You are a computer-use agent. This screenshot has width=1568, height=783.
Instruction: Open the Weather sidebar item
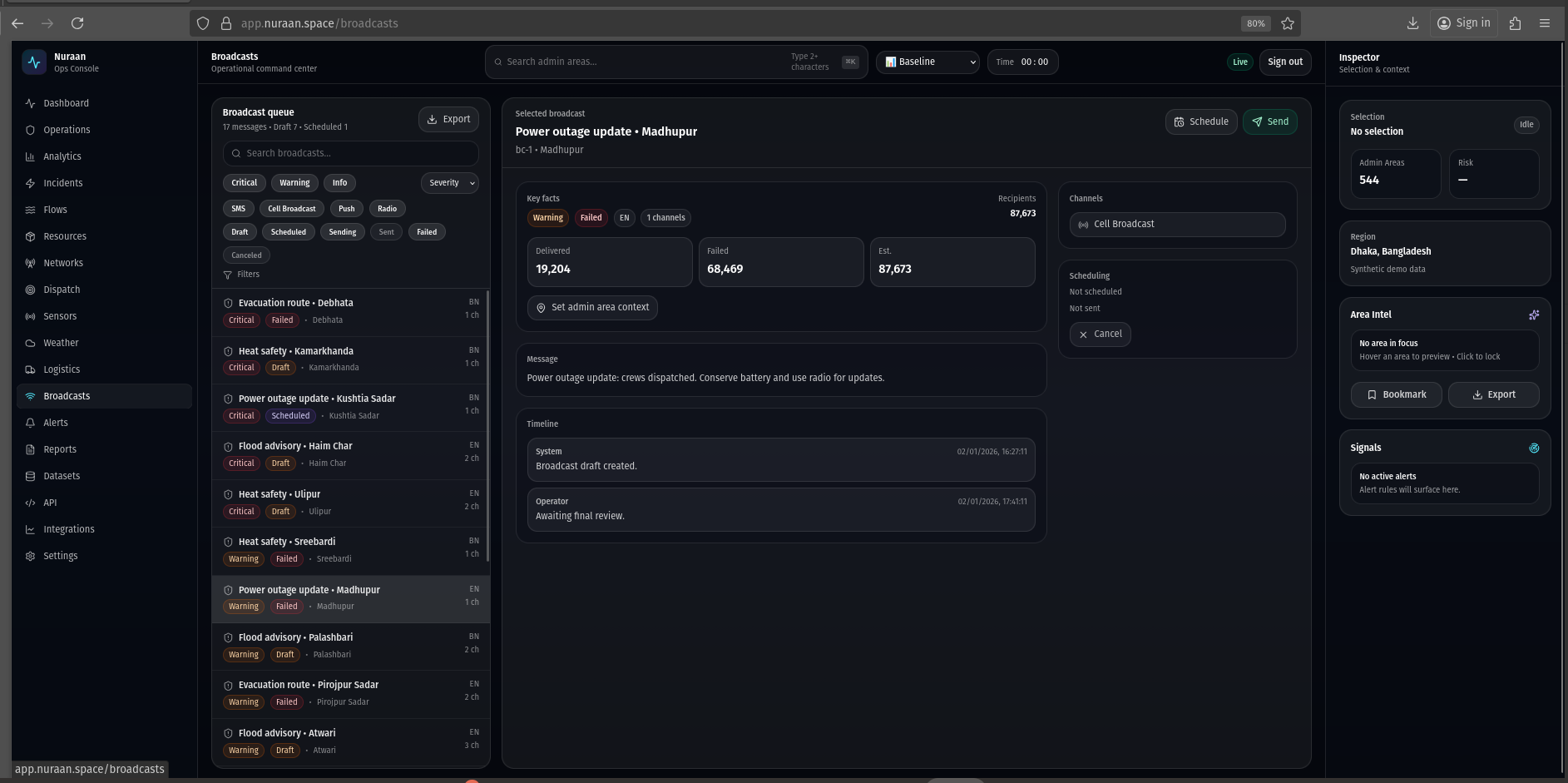click(x=61, y=343)
